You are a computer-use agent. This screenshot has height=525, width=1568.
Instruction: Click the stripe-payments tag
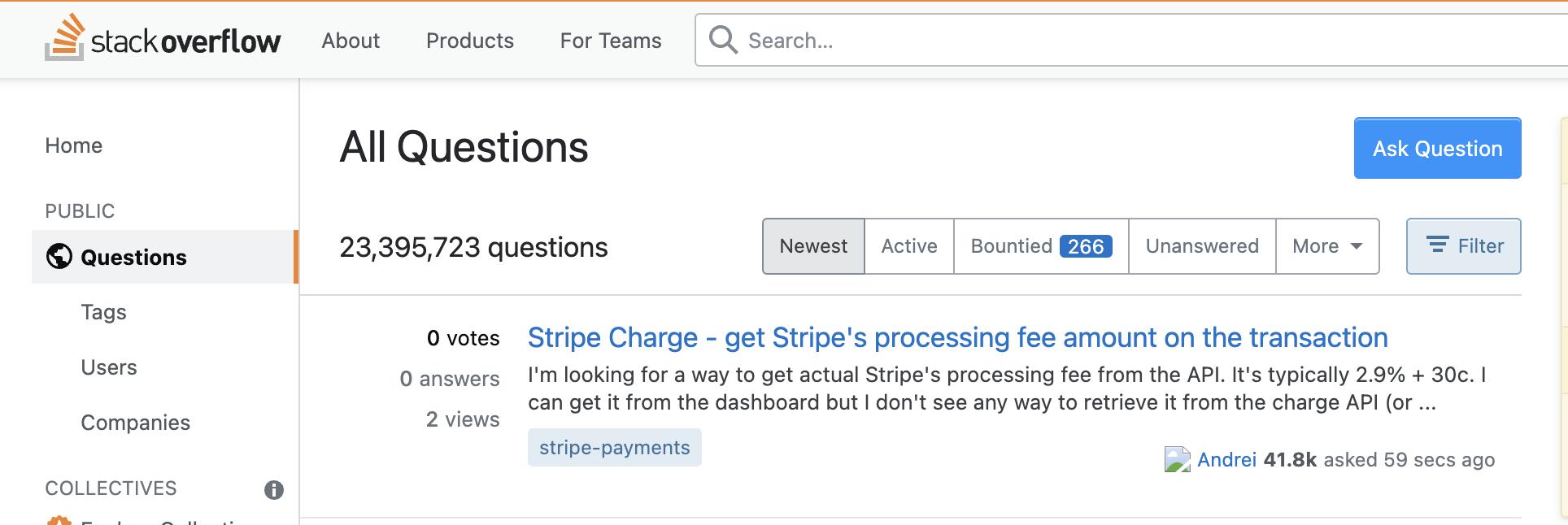point(614,448)
